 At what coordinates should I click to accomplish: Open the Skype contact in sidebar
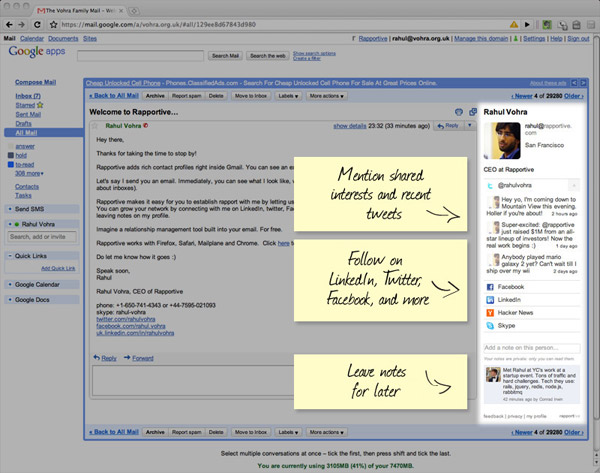pos(508,326)
